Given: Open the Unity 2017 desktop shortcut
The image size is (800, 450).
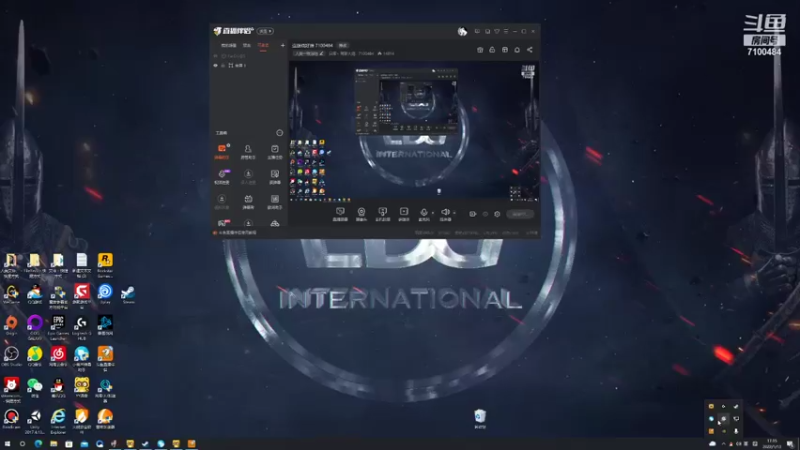Looking at the screenshot, I should [x=35, y=420].
